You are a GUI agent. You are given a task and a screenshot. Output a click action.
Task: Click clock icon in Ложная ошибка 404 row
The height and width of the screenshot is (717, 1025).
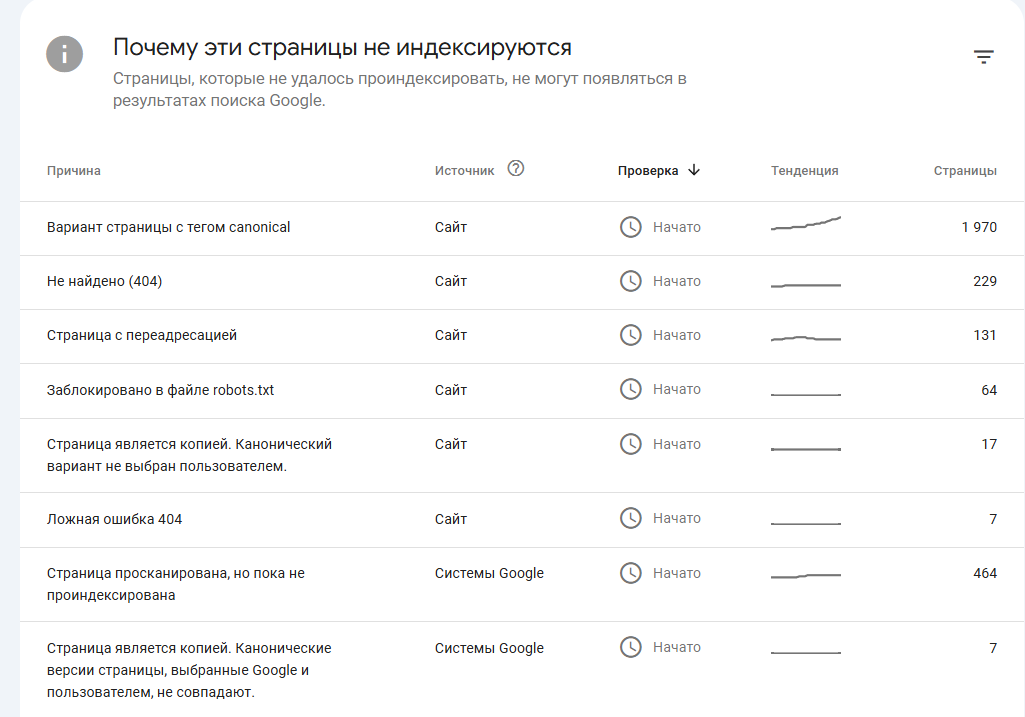[x=630, y=518]
